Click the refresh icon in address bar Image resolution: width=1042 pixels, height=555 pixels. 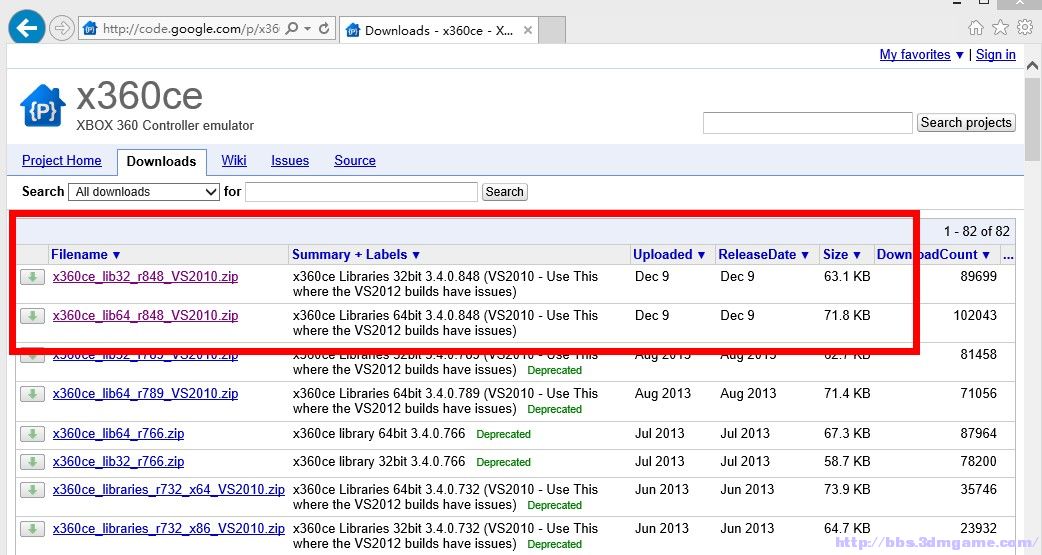(x=324, y=29)
